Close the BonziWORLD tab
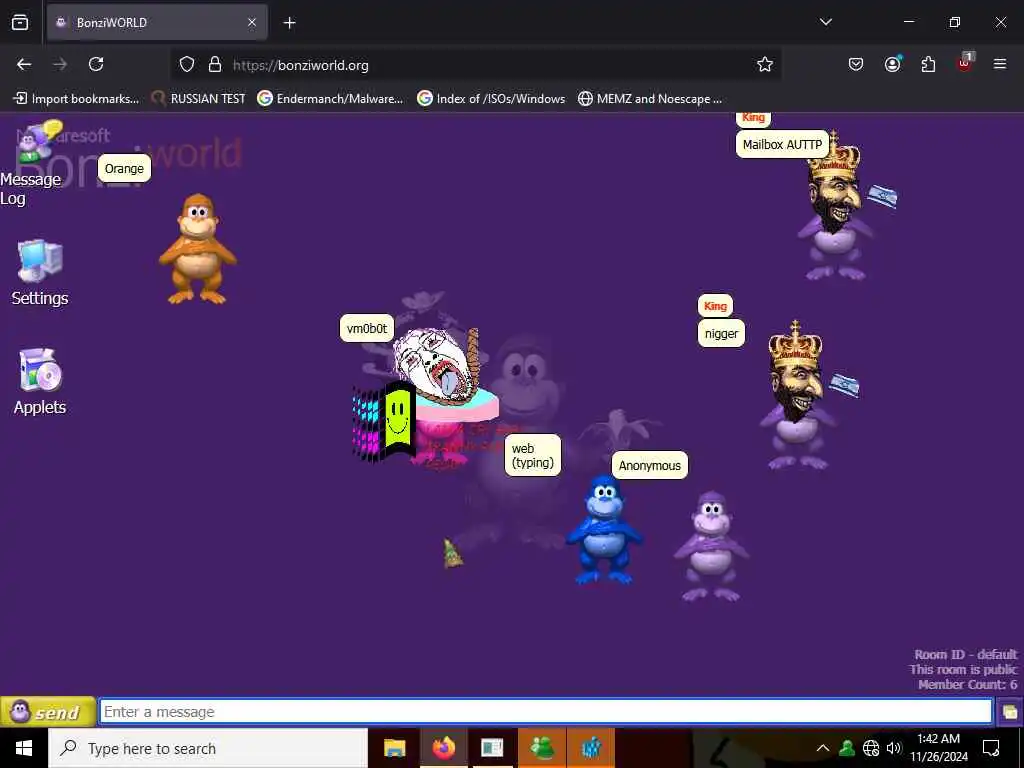 click(252, 22)
